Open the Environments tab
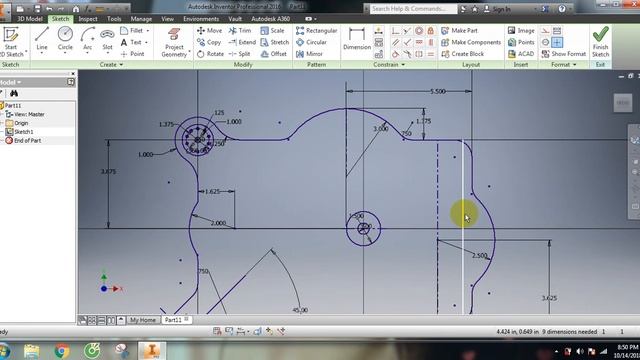 point(201,19)
